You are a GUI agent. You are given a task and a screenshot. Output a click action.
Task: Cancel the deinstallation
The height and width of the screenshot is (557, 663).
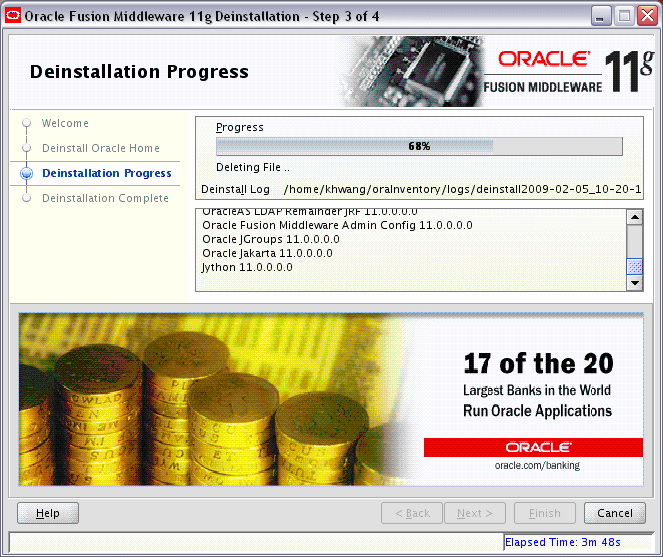pyautogui.click(x=615, y=513)
